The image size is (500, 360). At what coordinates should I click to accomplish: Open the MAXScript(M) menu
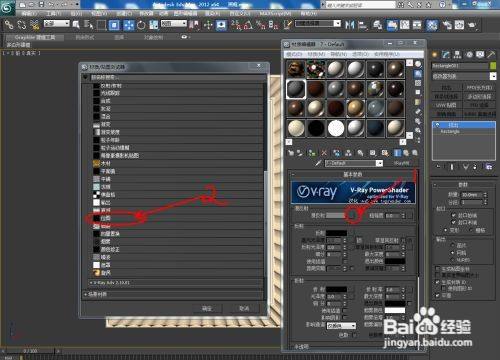[275, 13]
